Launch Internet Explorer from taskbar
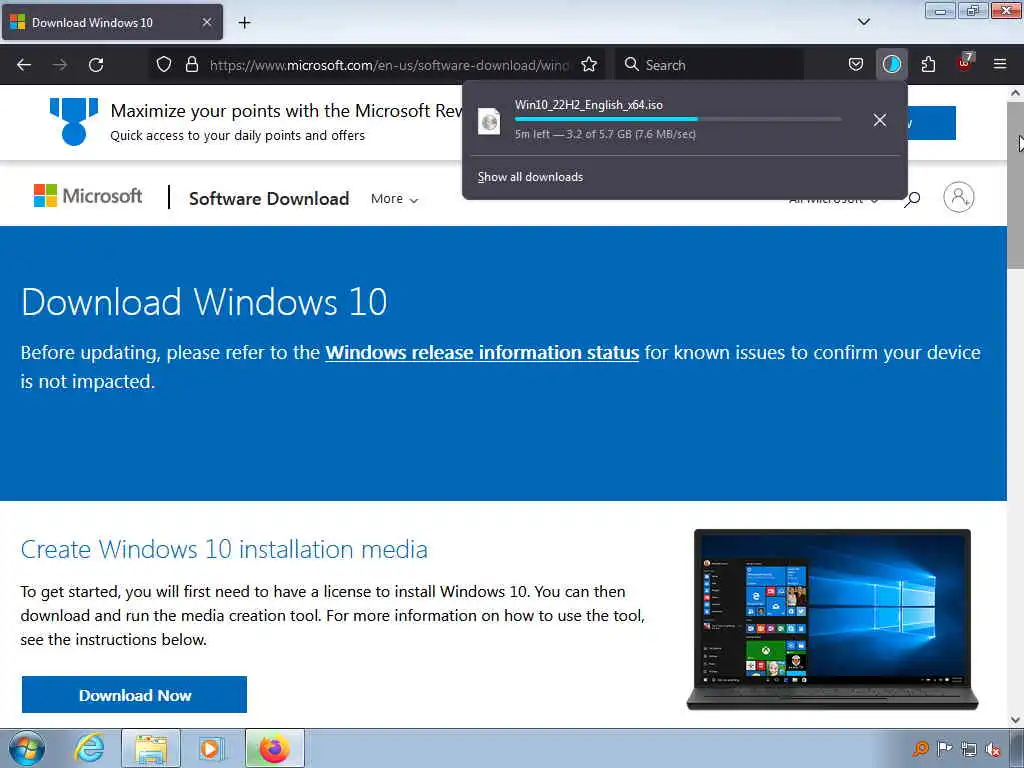 pos(89,749)
